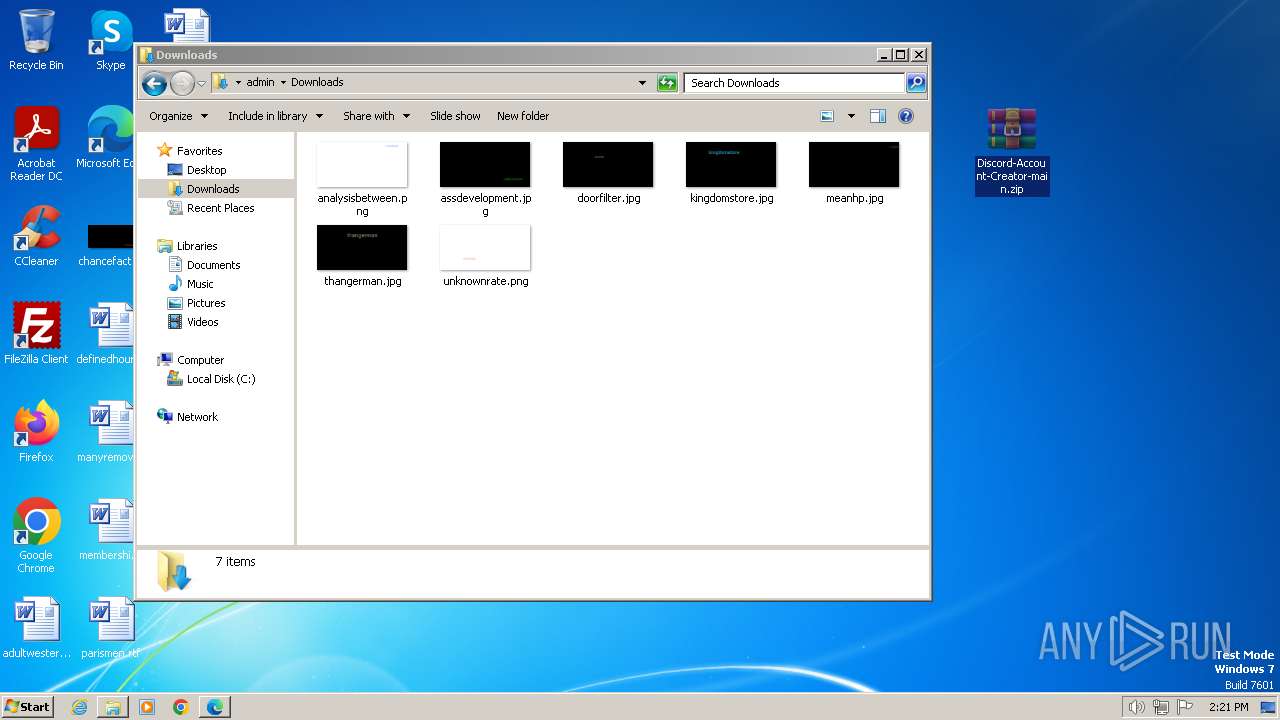Image resolution: width=1280 pixels, height=720 pixels.
Task: Launch Chrome from the taskbar
Action: click(x=181, y=707)
